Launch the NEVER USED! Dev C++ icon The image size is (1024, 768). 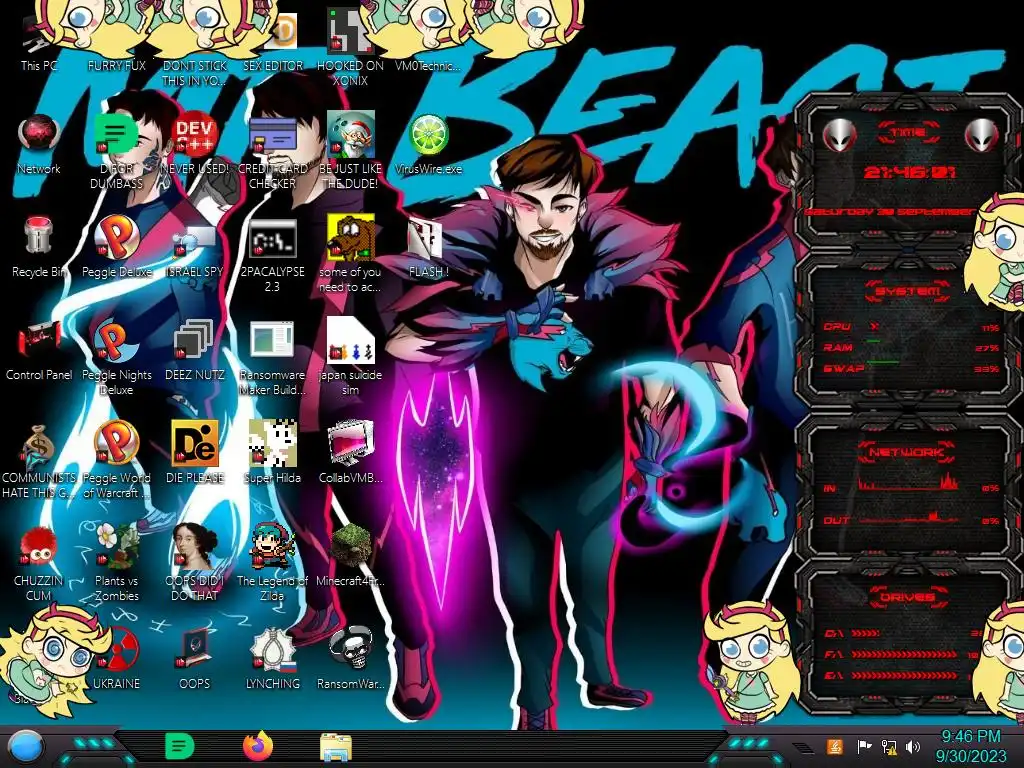point(195,144)
